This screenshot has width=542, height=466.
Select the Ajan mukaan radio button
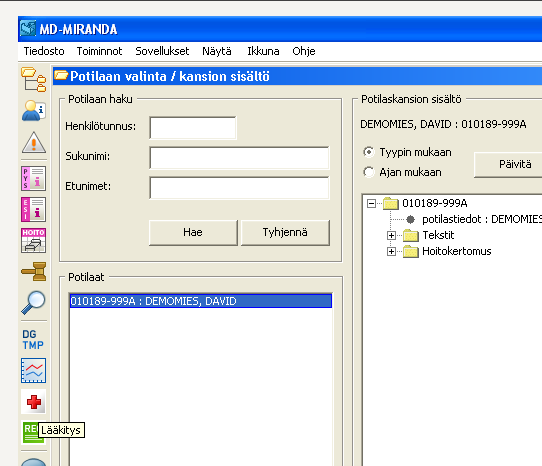(369, 172)
